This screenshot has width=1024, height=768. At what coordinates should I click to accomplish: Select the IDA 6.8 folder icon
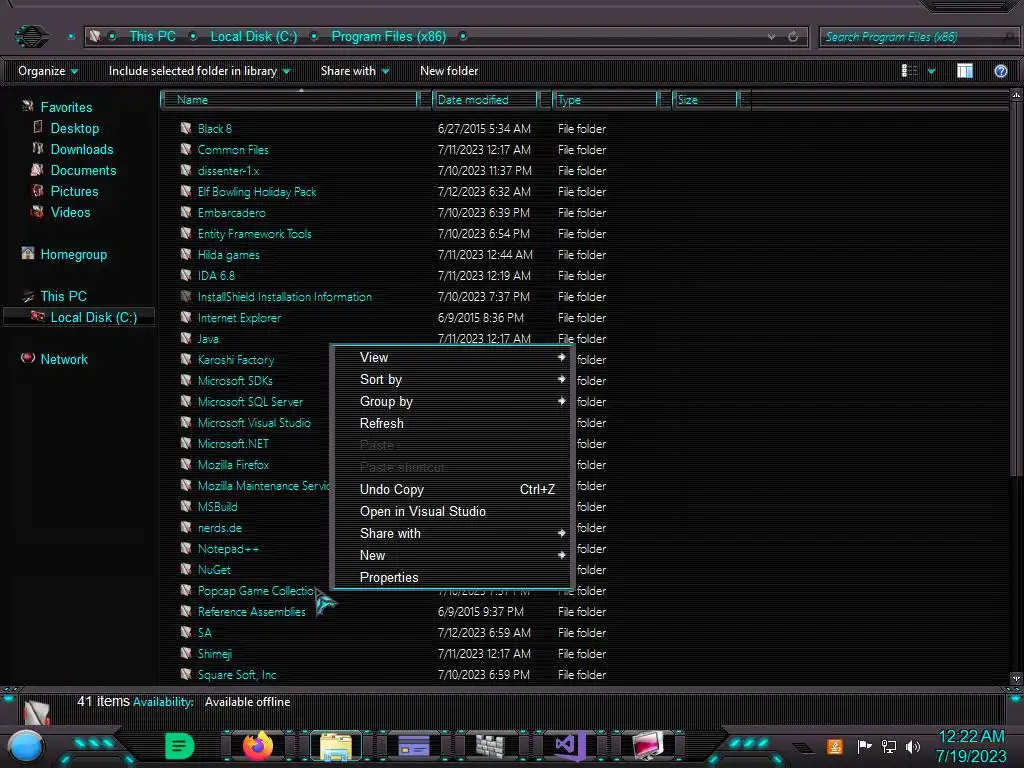click(x=186, y=275)
